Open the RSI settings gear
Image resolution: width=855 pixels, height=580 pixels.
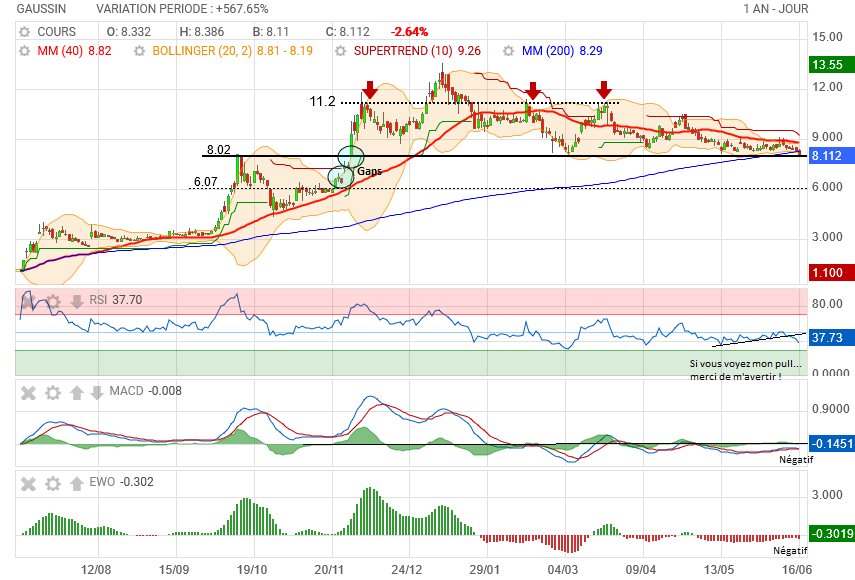coord(53,301)
